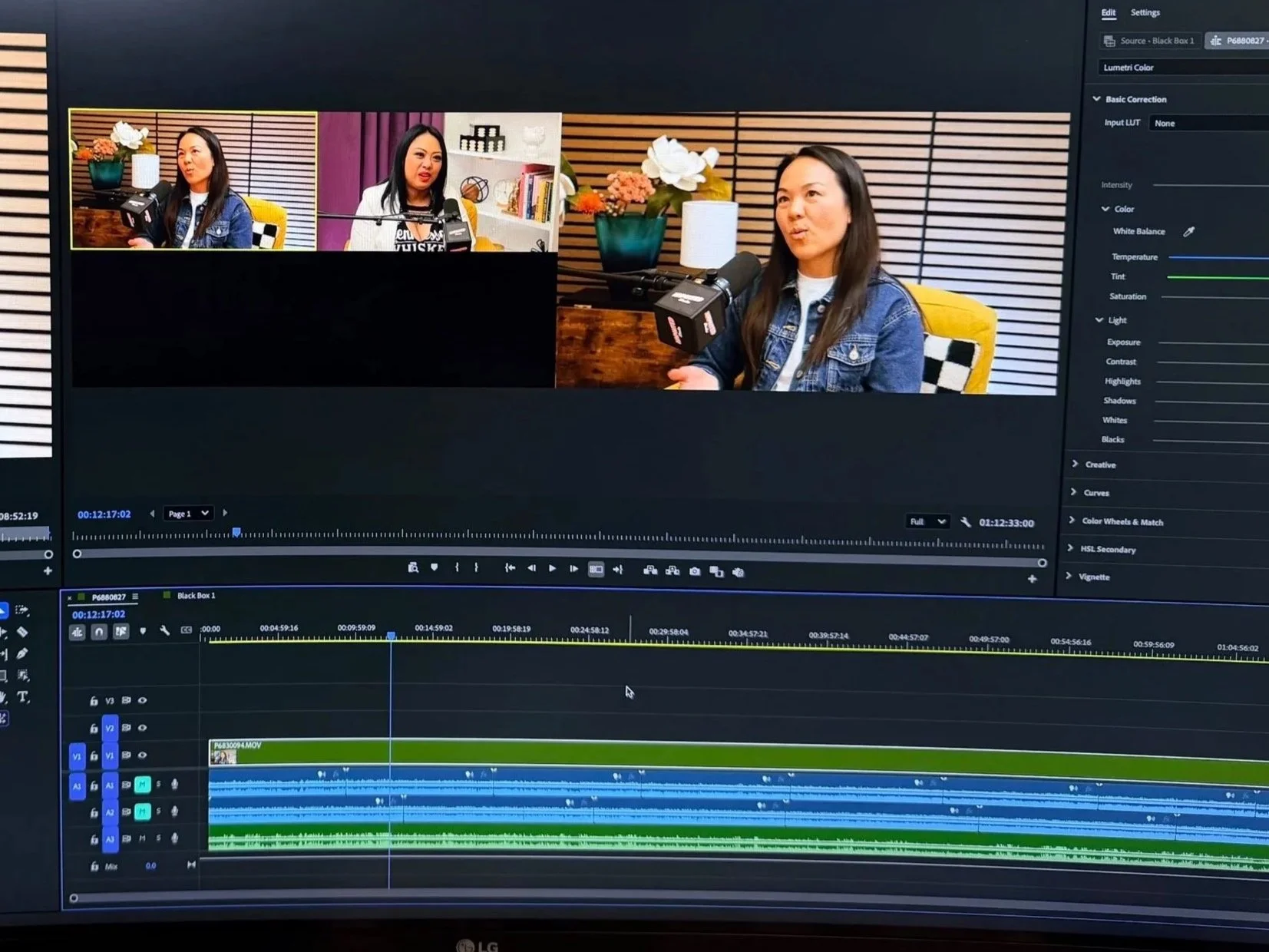1269x952 pixels.
Task: Open the timeline wrench display settings
Action: 164,630
